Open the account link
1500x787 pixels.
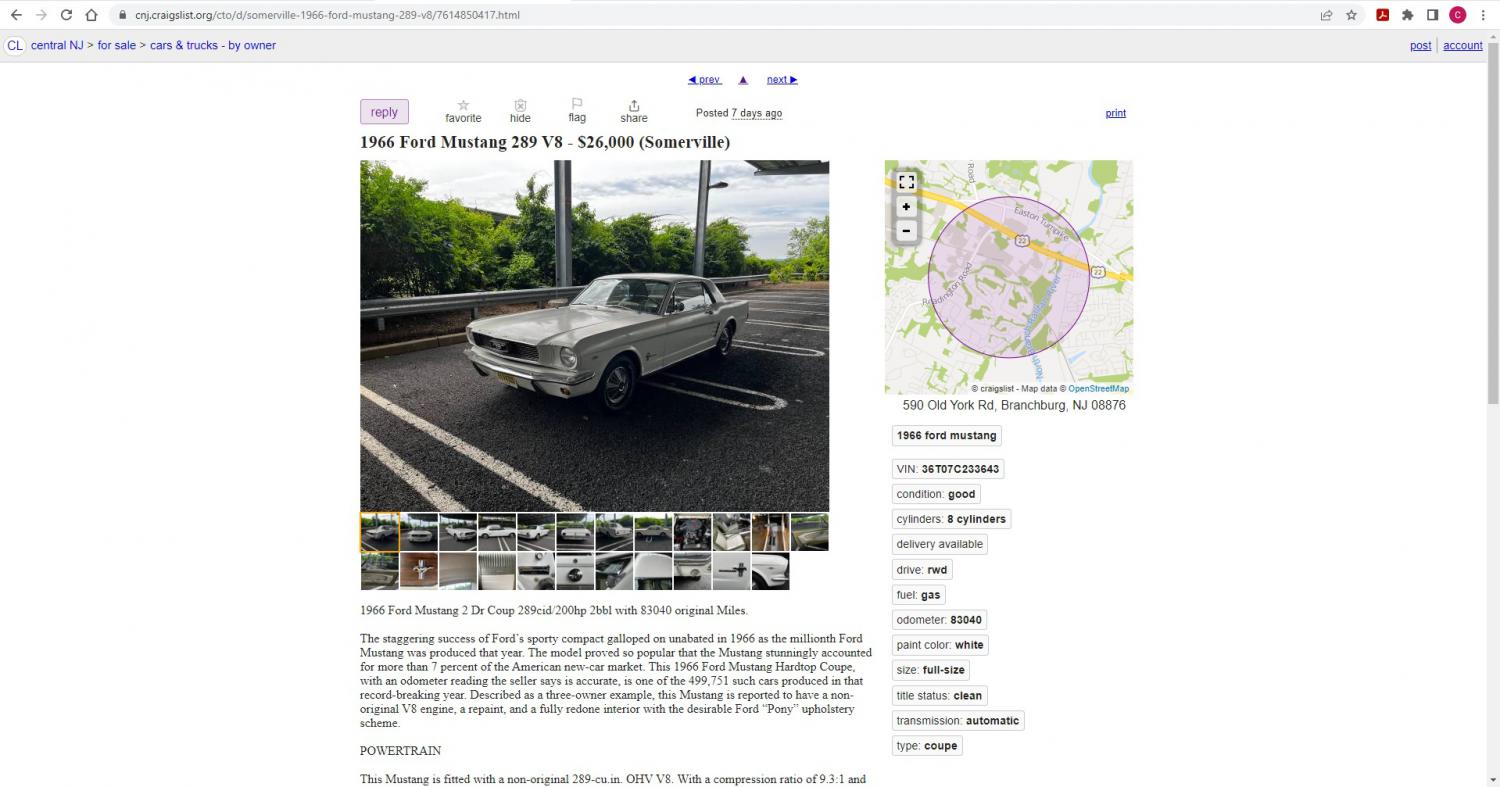(1462, 45)
